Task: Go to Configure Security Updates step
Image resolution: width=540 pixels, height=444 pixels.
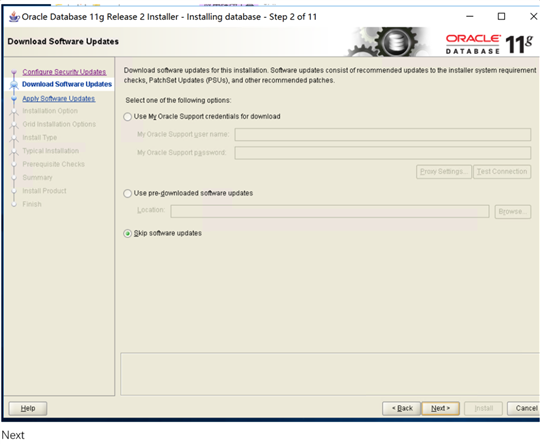Action: [64, 72]
